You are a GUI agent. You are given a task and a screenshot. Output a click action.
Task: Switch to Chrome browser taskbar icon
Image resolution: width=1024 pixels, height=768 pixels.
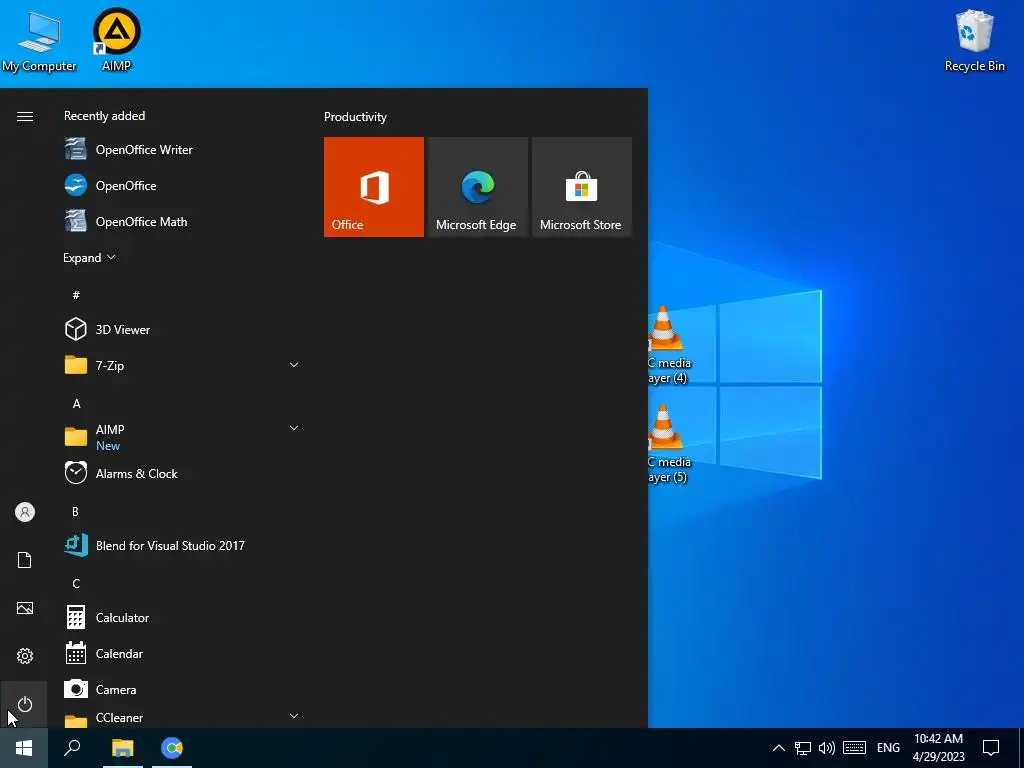point(172,748)
